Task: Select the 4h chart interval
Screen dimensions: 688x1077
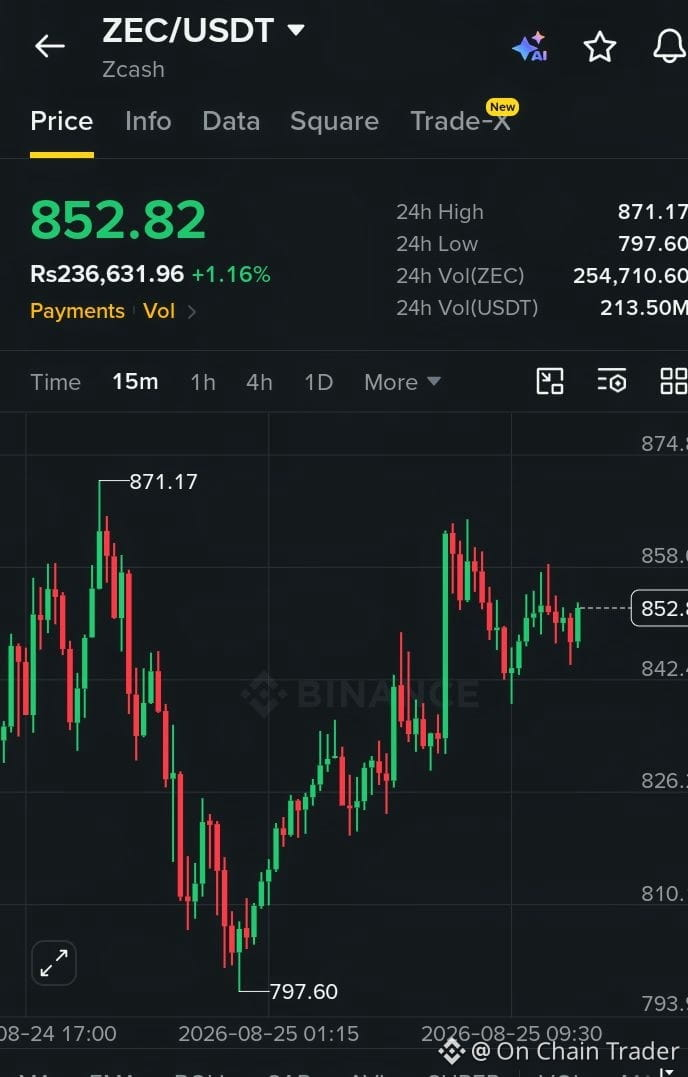Action: pyautogui.click(x=259, y=382)
